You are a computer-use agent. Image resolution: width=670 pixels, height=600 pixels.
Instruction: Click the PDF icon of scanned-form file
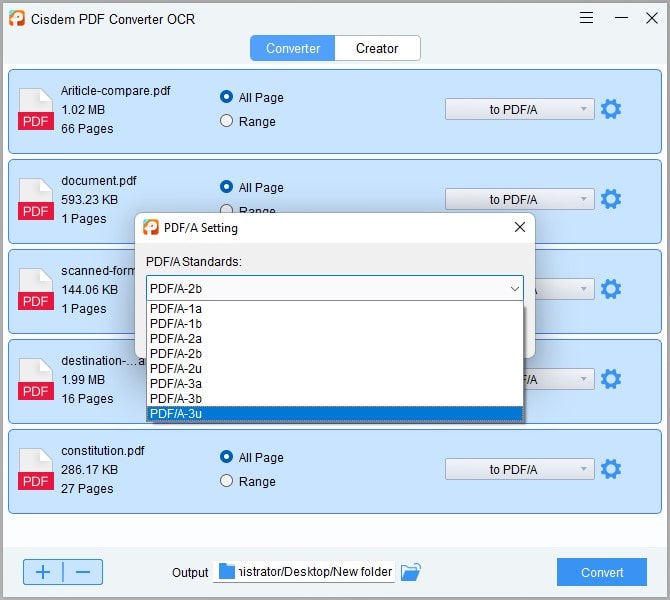(35, 289)
